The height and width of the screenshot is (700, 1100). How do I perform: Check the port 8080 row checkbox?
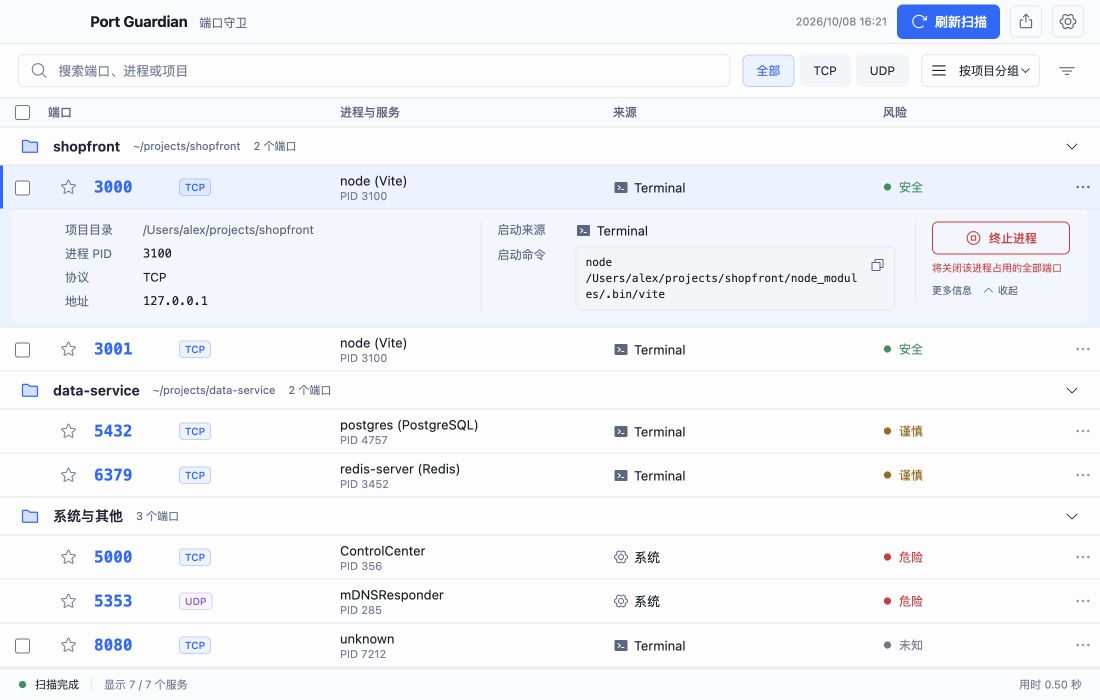tap(22, 646)
